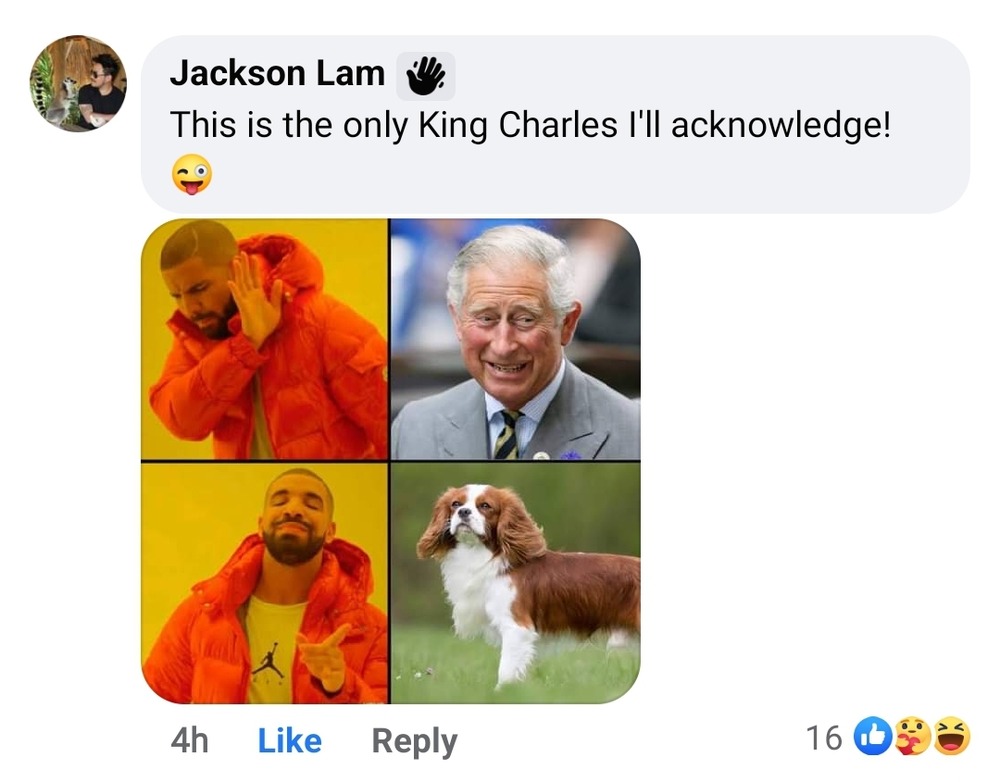
Task: Open the bottom-left approving pointing meme panel
Action: (265, 583)
